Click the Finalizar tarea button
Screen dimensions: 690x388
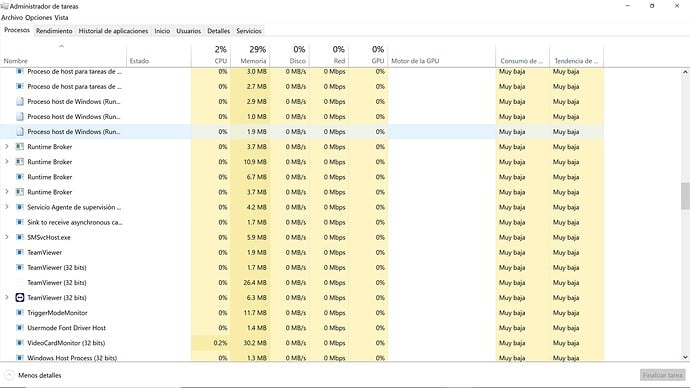662,375
